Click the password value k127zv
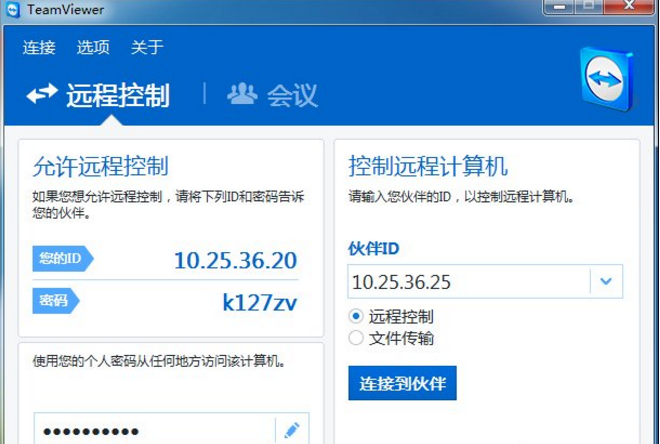 pos(260,302)
